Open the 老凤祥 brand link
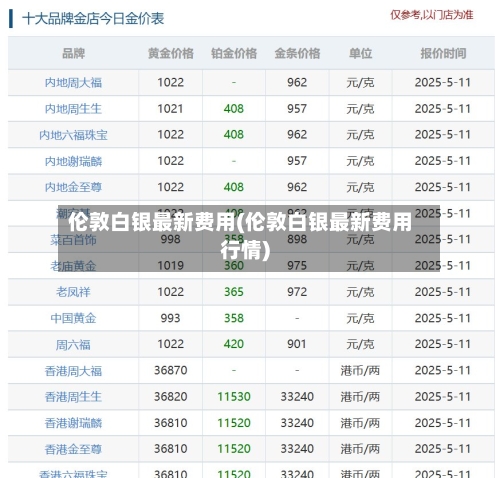This screenshot has width=500, height=478. point(73,292)
